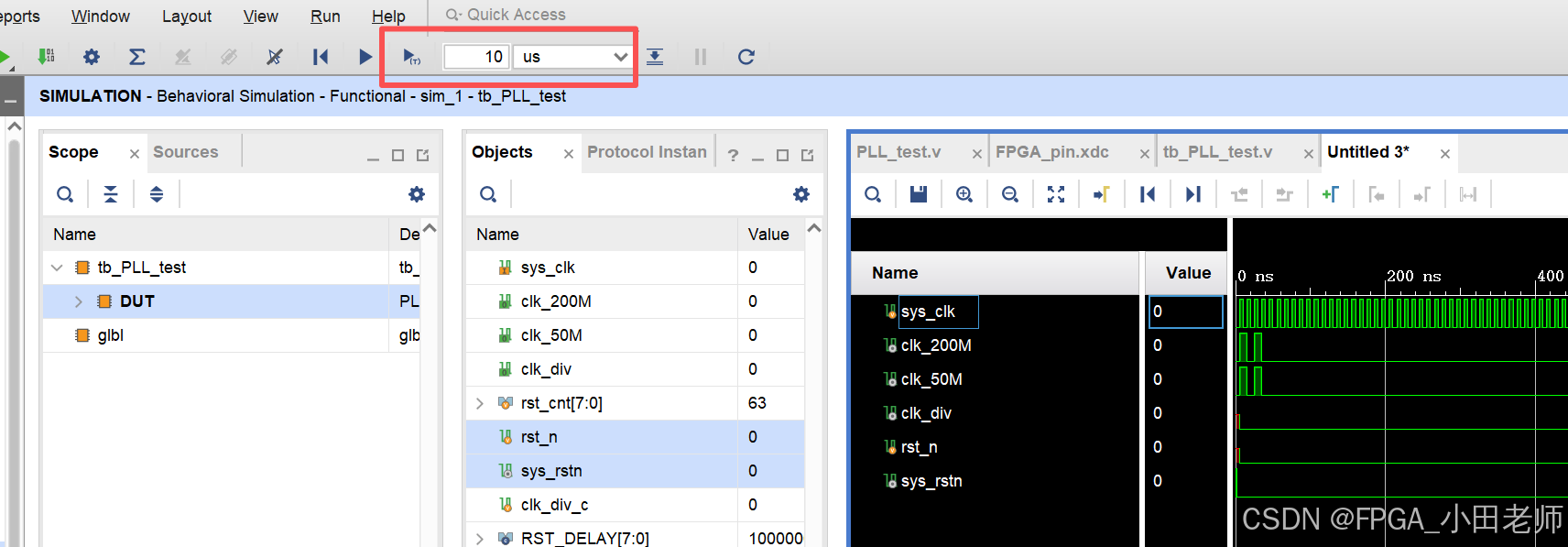
Task: Maximize the Scope panel
Action: (x=397, y=156)
